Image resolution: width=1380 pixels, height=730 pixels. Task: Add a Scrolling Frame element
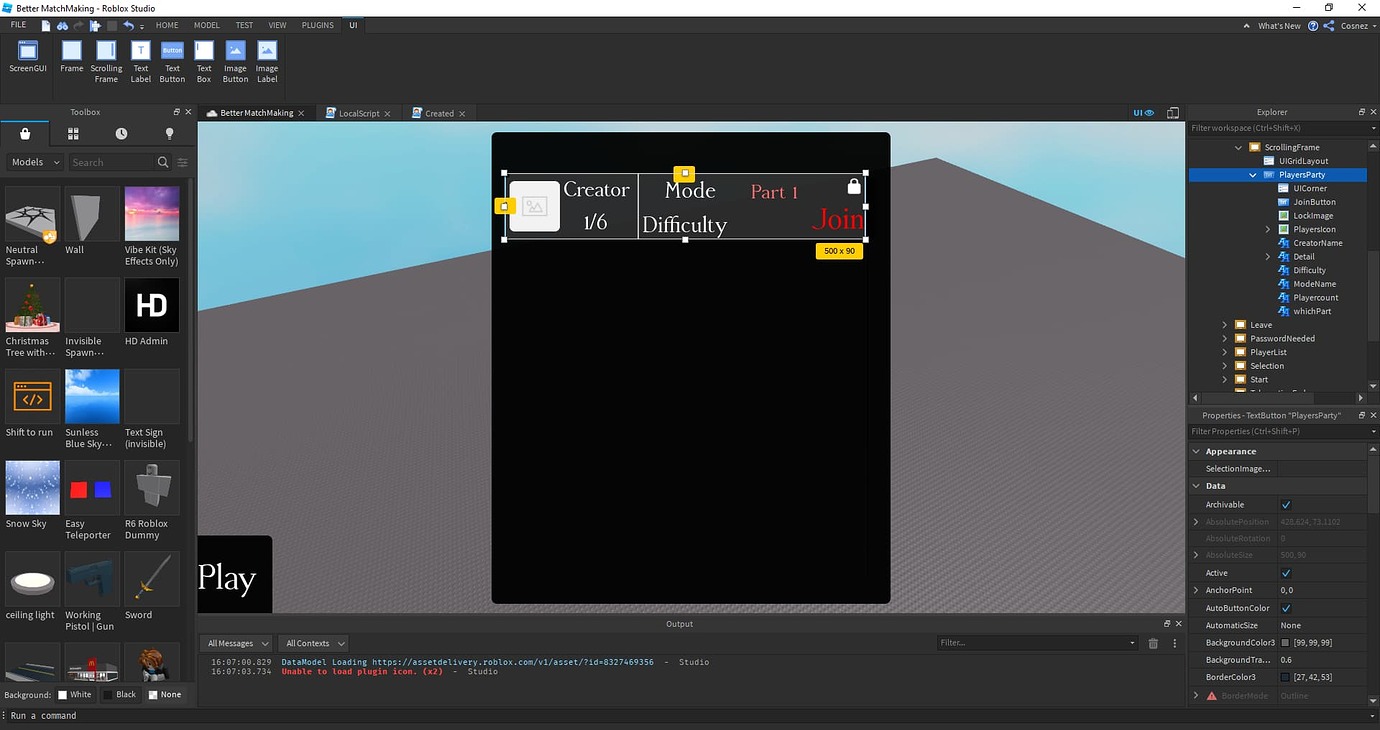click(x=106, y=61)
